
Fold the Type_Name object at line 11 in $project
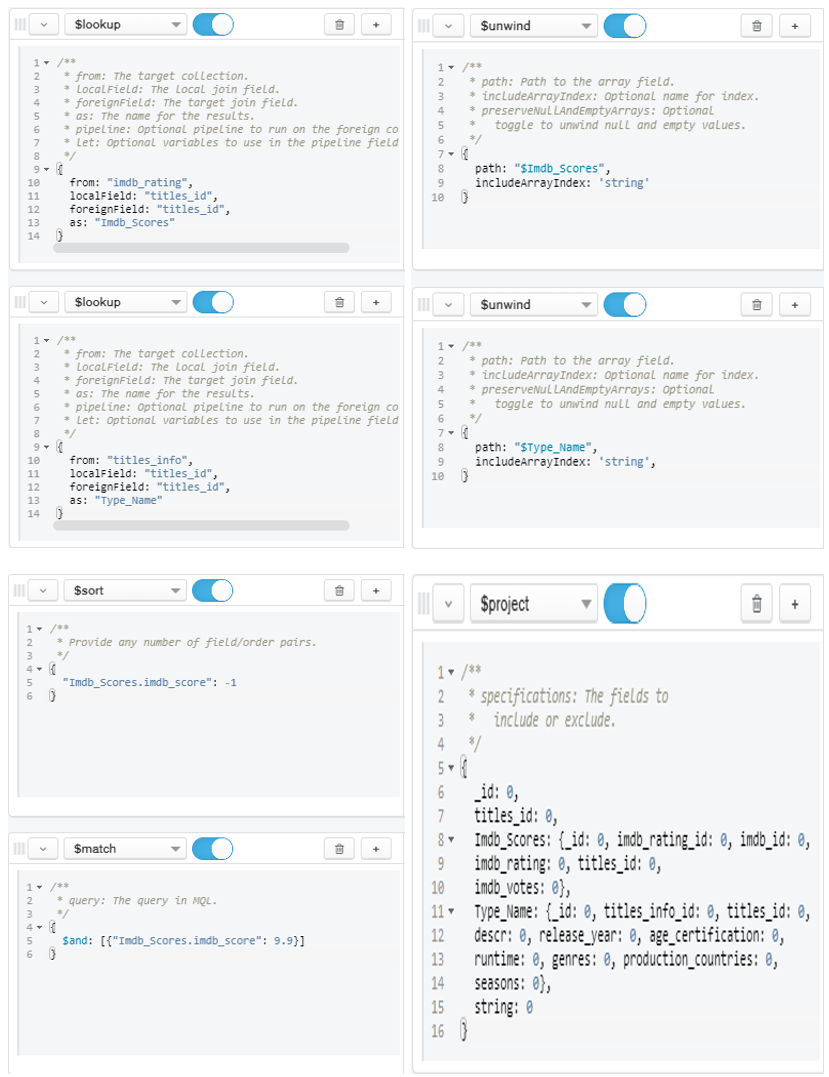pos(451,911)
